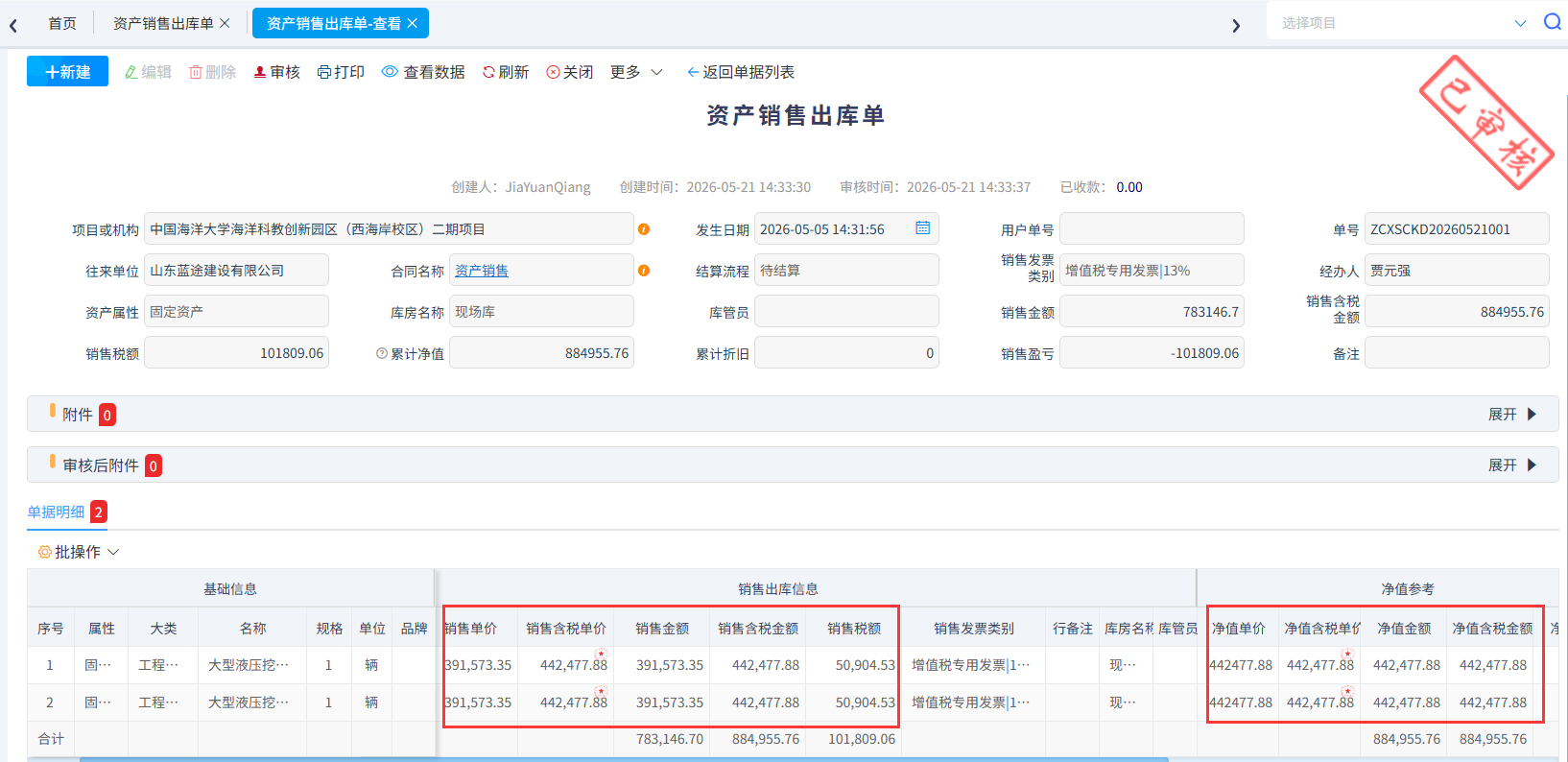Click the 删除 toolbar item
Screen dimensions: 1568x762
tap(212, 72)
